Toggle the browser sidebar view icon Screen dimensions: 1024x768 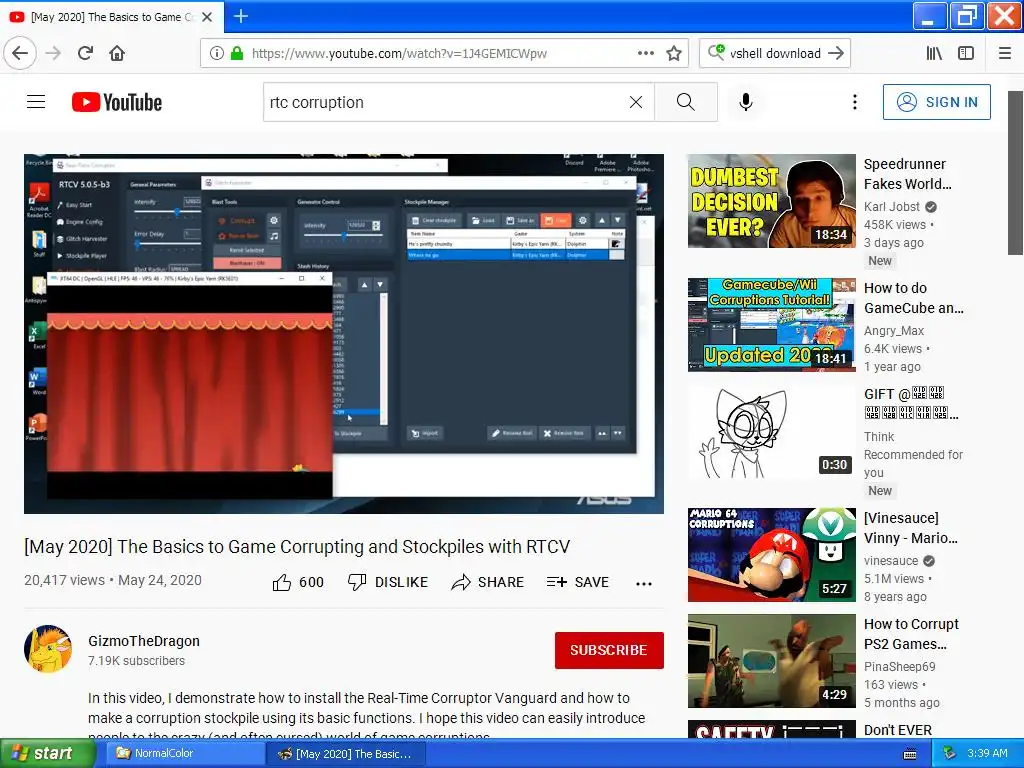pyautogui.click(x=966, y=54)
